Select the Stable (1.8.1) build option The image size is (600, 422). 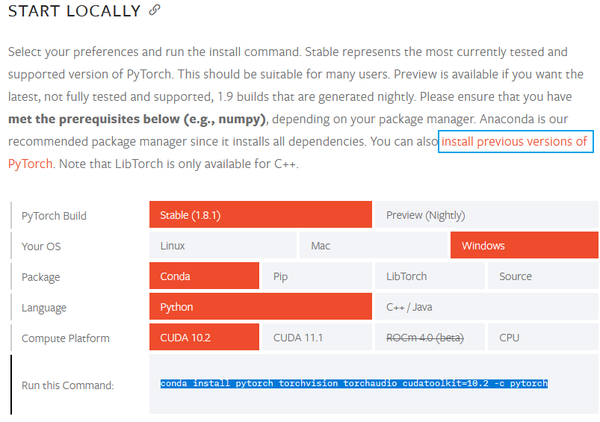[x=260, y=215]
